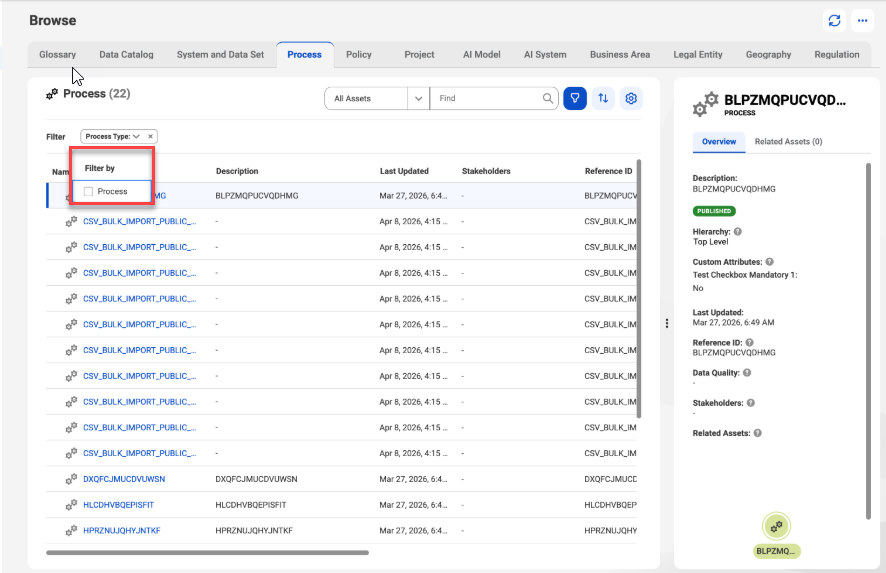
Task: Click the panel splitter three-dot handle
Action: click(667, 323)
